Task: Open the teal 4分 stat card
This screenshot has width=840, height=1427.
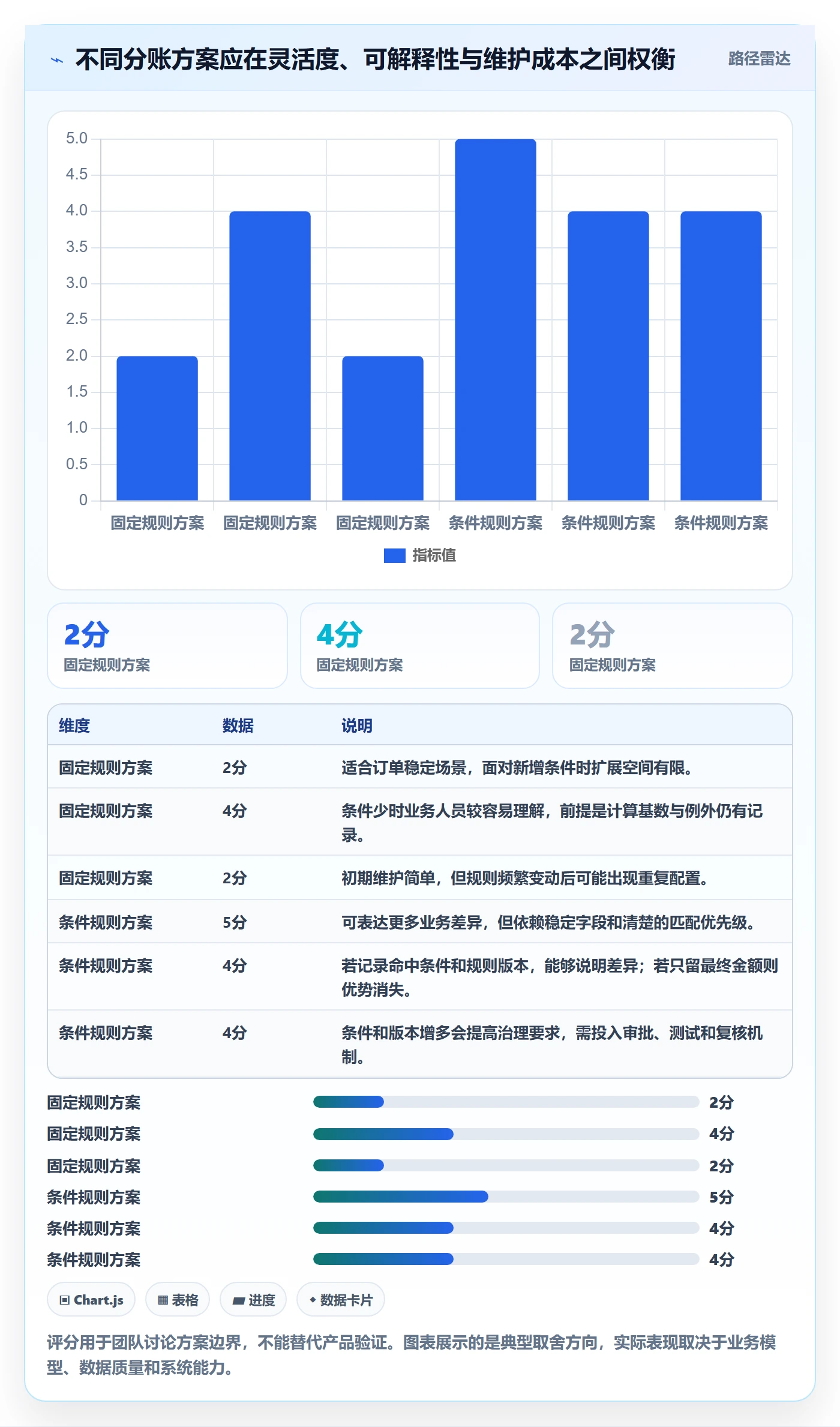Action: pos(420,646)
